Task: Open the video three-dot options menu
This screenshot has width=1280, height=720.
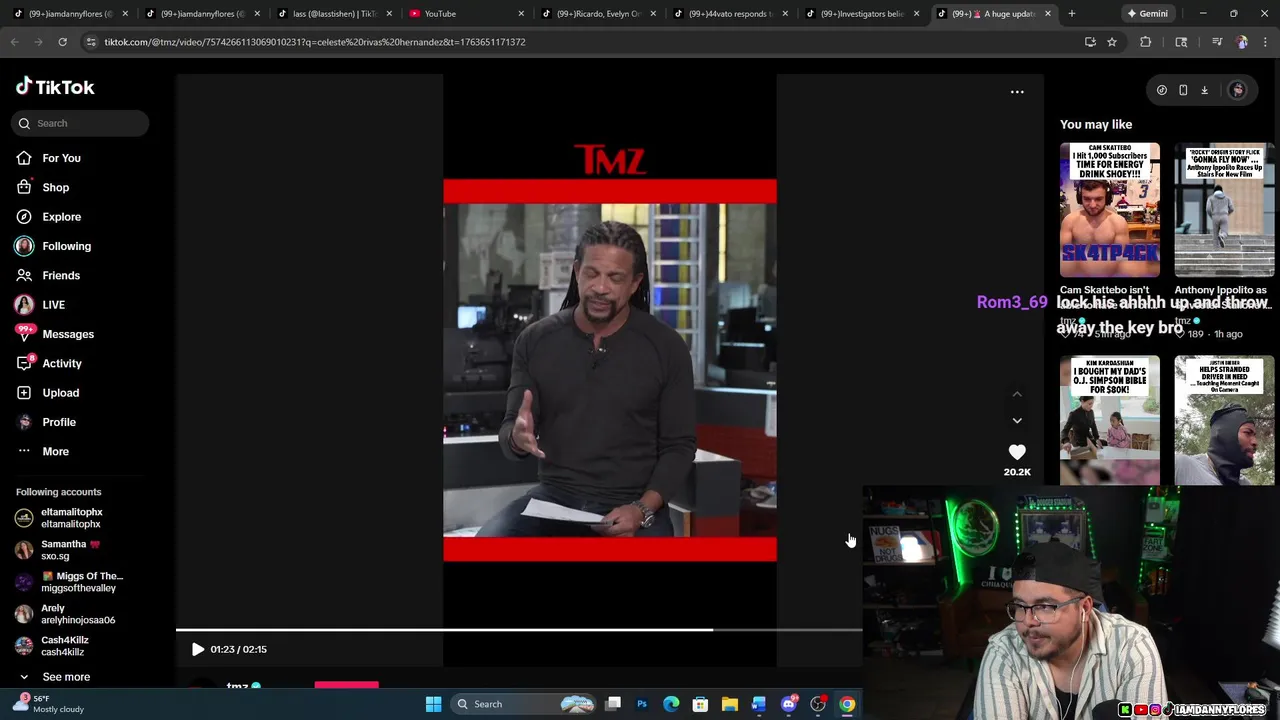Action: coord(1017,92)
